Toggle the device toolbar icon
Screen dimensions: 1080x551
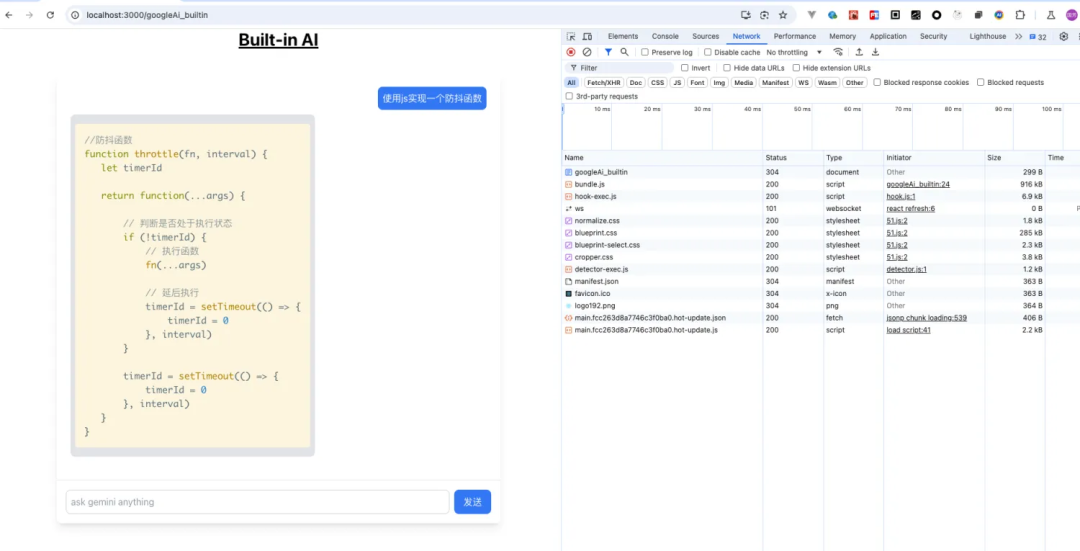(587, 36)
